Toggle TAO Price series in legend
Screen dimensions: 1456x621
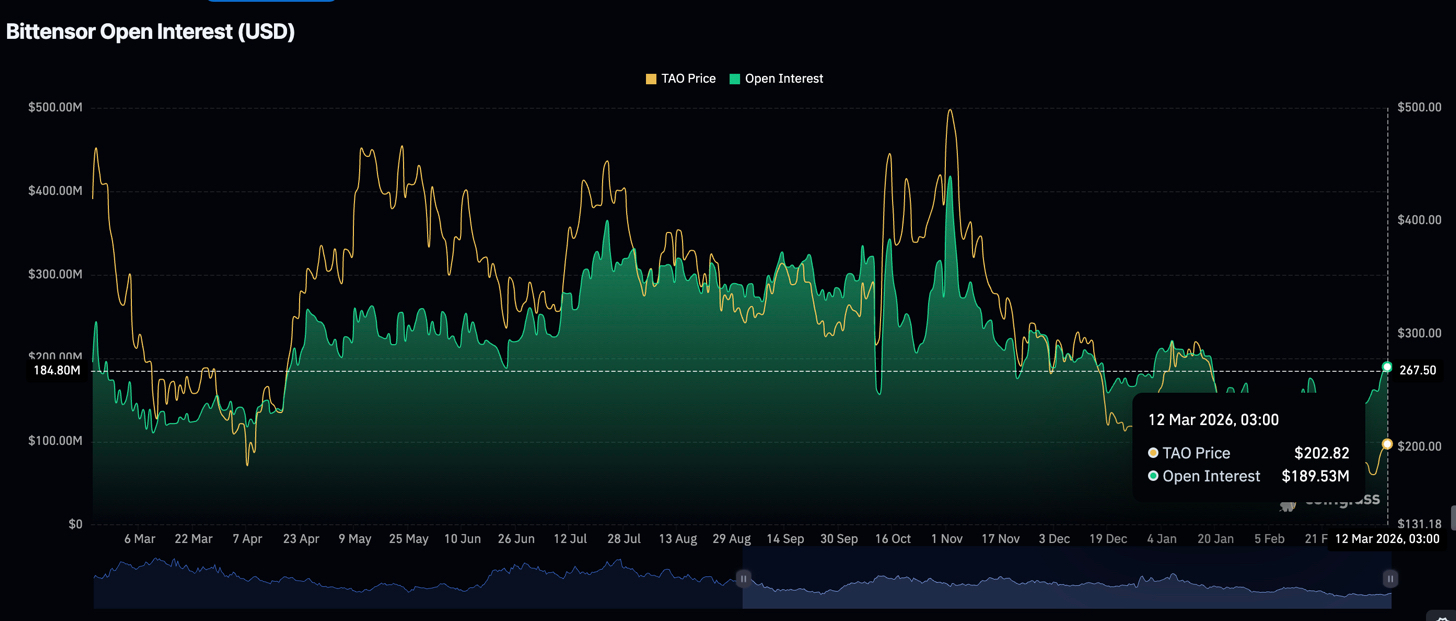click(681, 78)
